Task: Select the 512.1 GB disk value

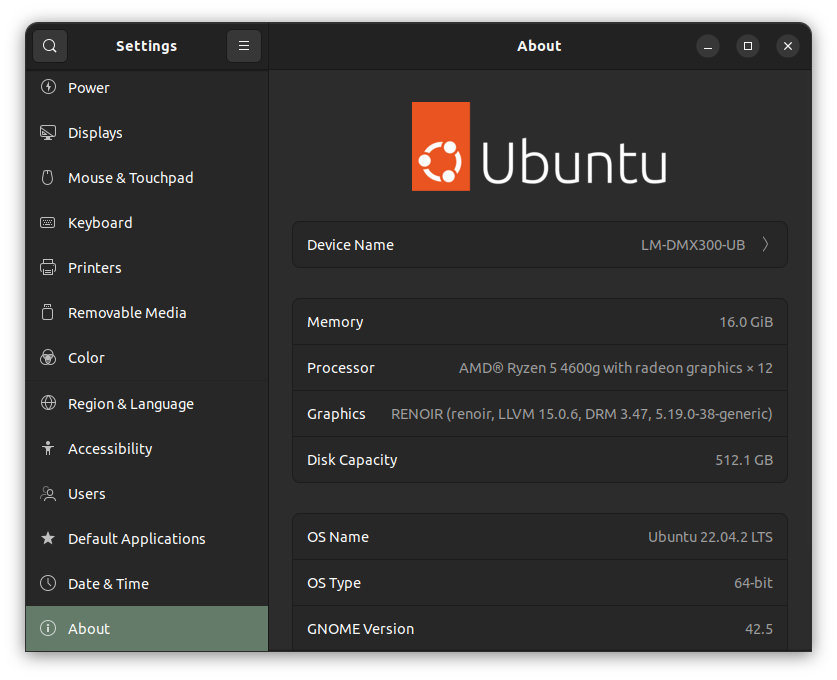Action: [744, 460]
